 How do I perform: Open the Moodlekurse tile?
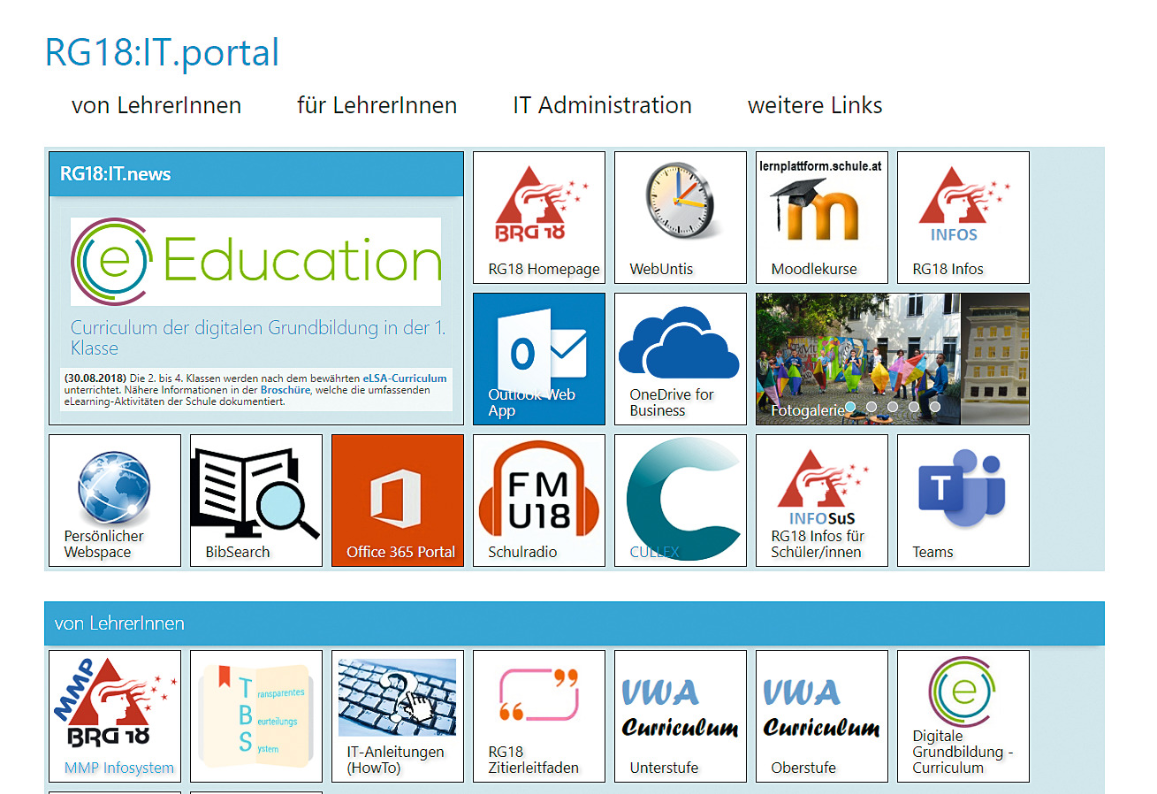pos(821,217)
